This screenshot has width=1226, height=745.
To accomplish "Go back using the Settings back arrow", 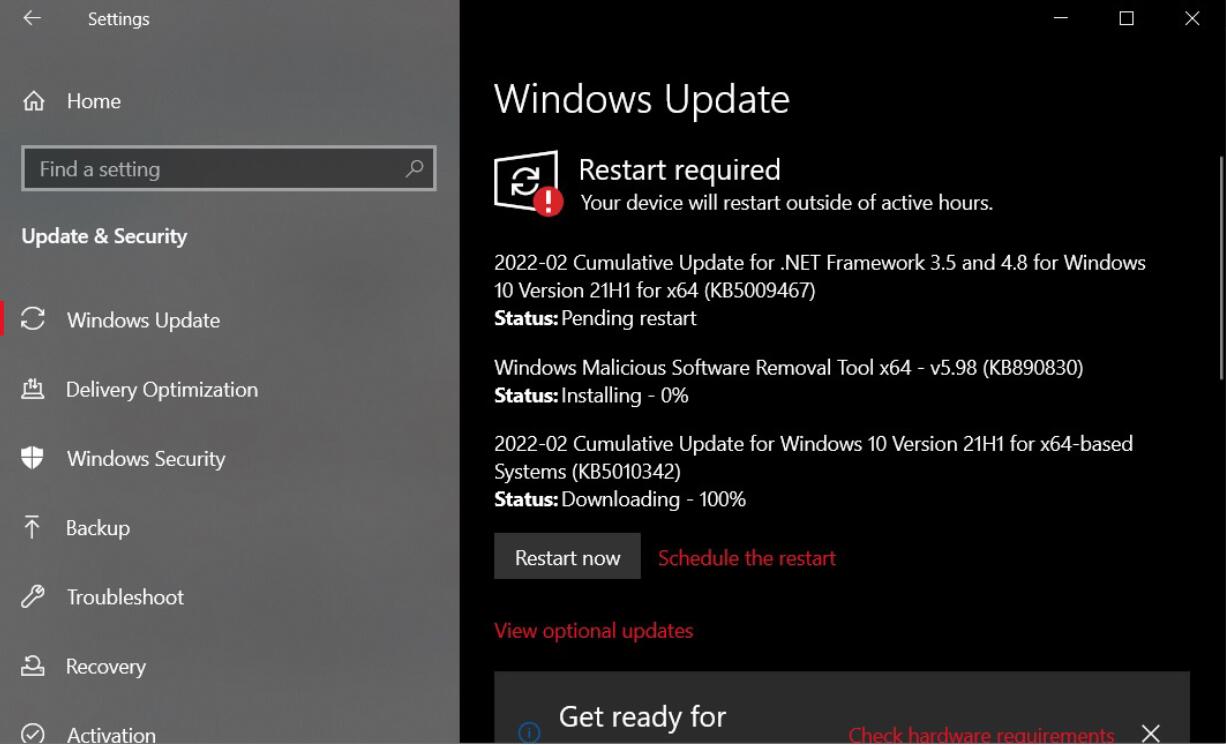I will 32,19.
